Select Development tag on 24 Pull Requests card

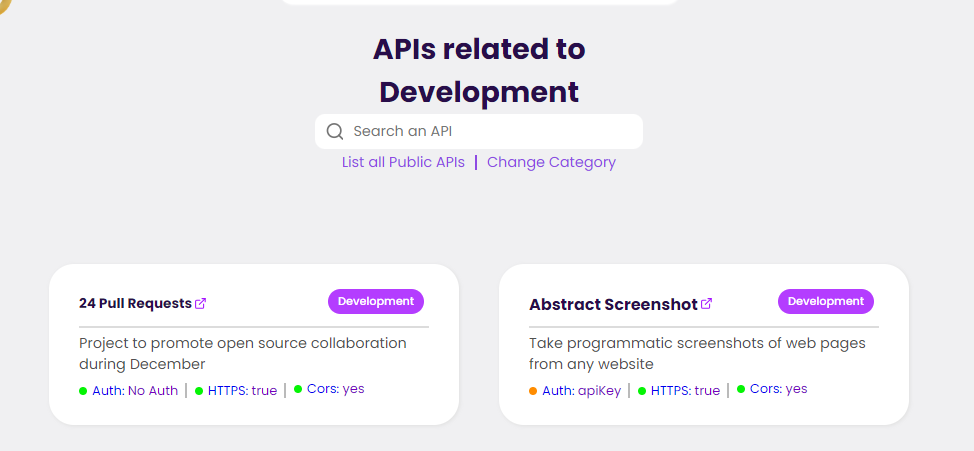pyautogui.click(x=376, y=301)
